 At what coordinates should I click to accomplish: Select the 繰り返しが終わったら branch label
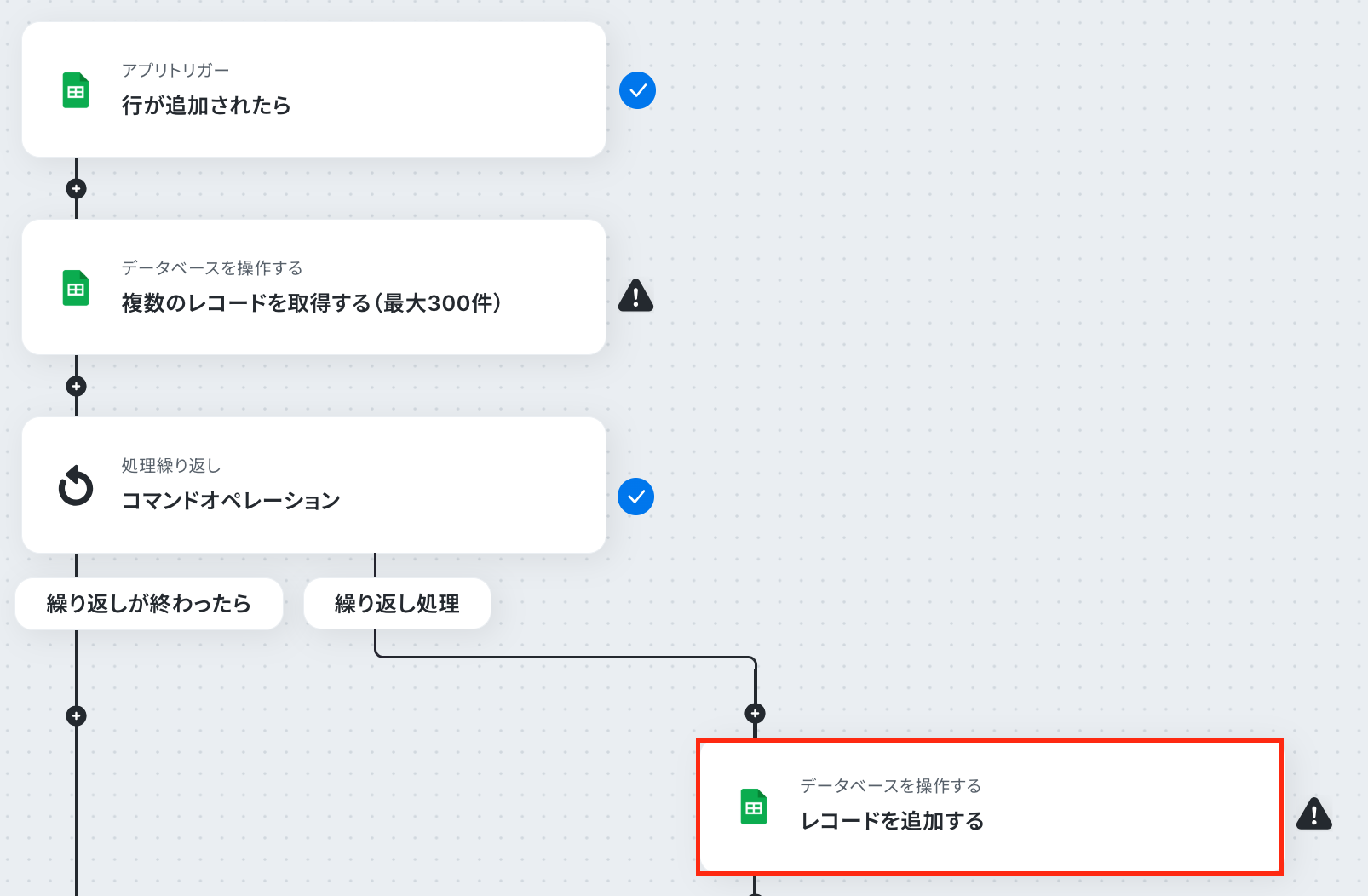click(x=149, y=604)
